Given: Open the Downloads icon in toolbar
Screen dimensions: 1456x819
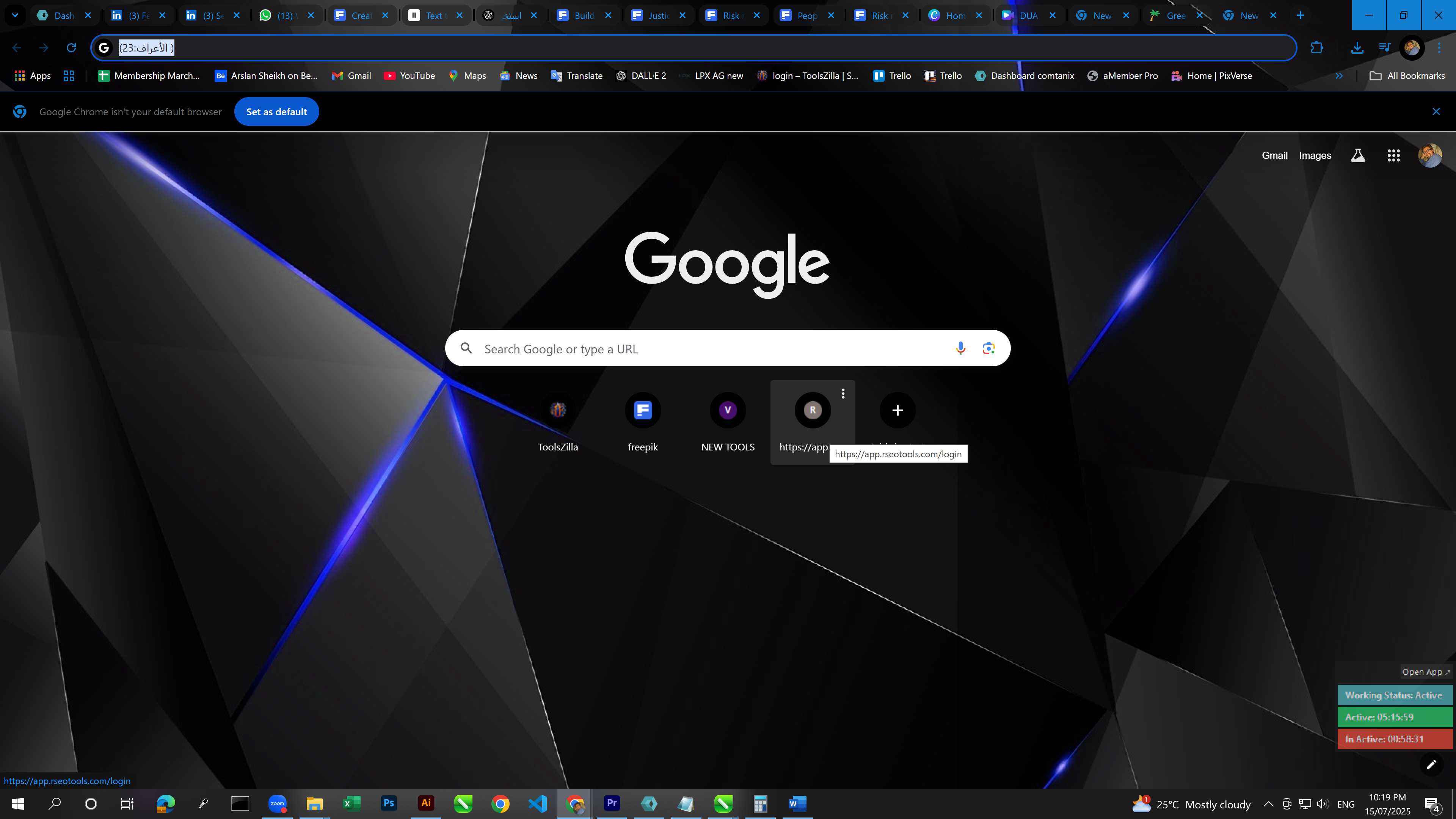Looking at the screenshot, I should (1357, 48).
